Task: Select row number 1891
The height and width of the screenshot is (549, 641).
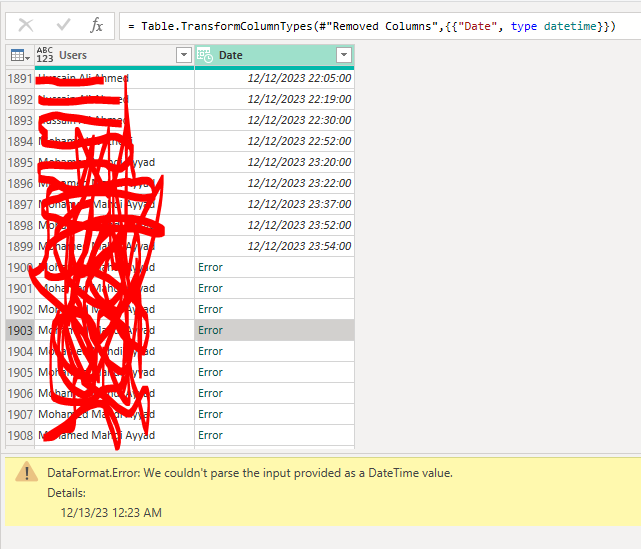Action: tap(20, 78)
